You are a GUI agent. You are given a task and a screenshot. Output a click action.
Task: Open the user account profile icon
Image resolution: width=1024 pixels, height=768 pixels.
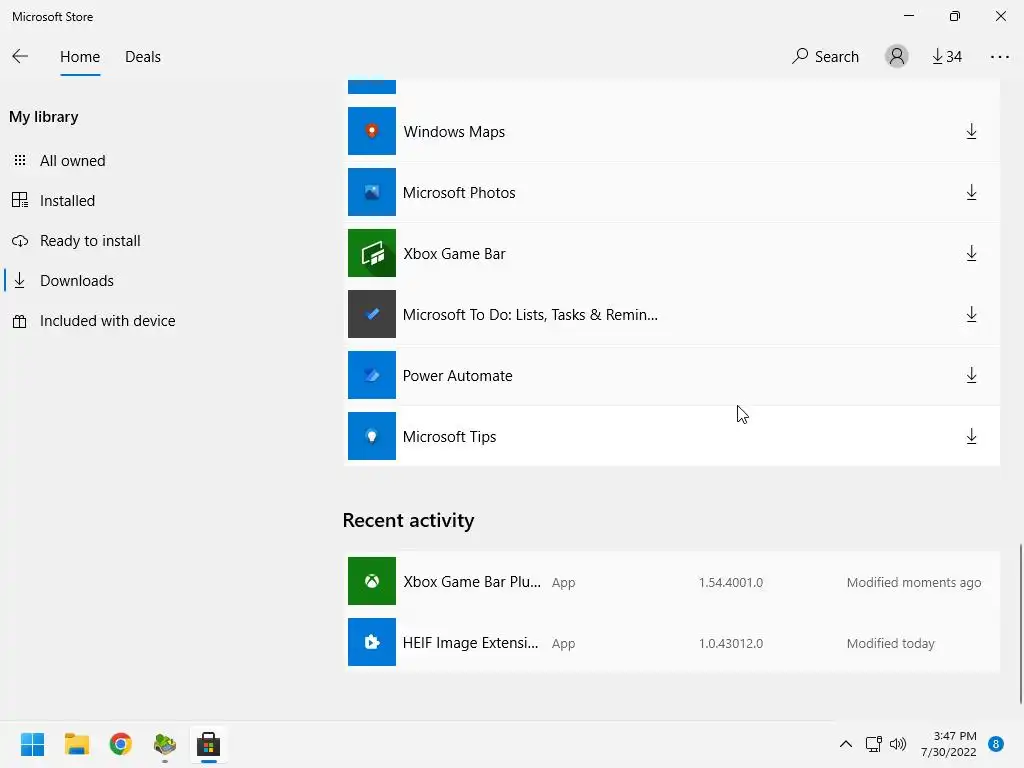pyautogui.click(x=897, y=56)
